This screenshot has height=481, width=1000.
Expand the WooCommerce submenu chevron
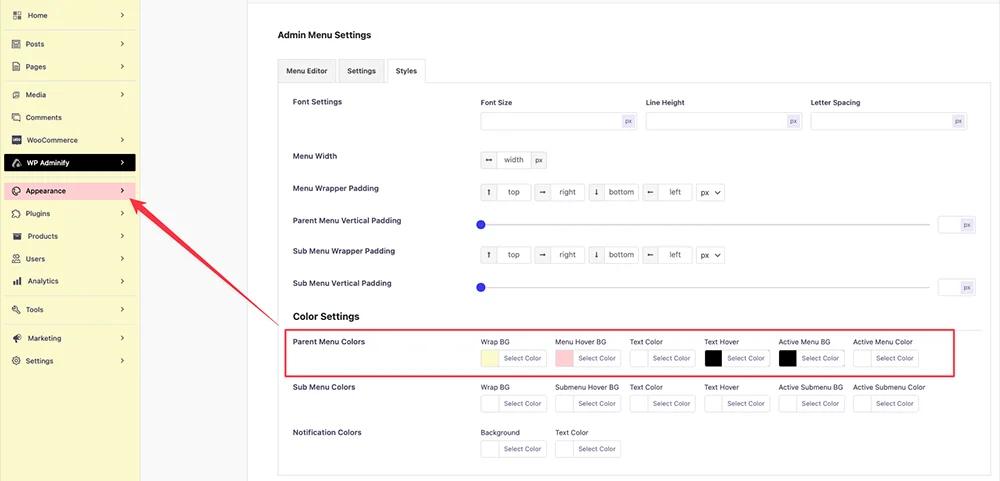pyautogui.click(x=122, y=140)
